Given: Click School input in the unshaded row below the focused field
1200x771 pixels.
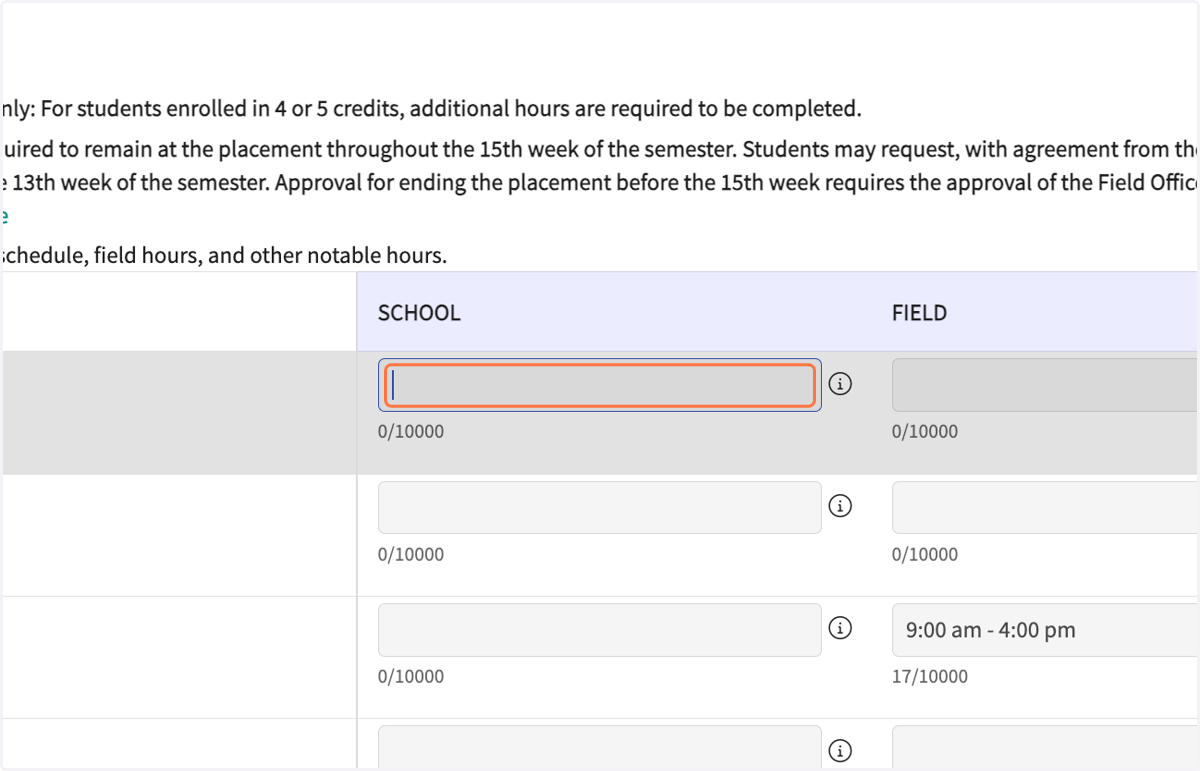Looking at the screenshot, I should click(600, 507).
